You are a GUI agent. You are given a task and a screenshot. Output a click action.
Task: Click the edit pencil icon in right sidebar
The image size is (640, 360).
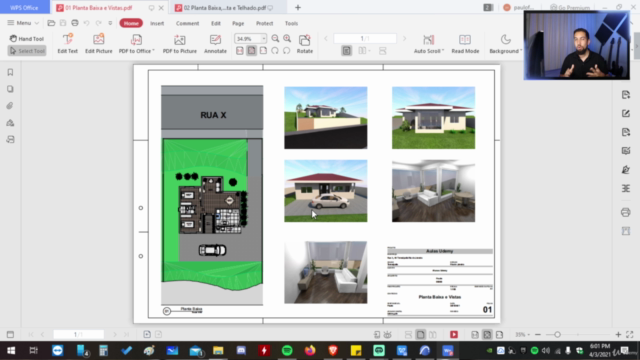click(x=625, y=113)
